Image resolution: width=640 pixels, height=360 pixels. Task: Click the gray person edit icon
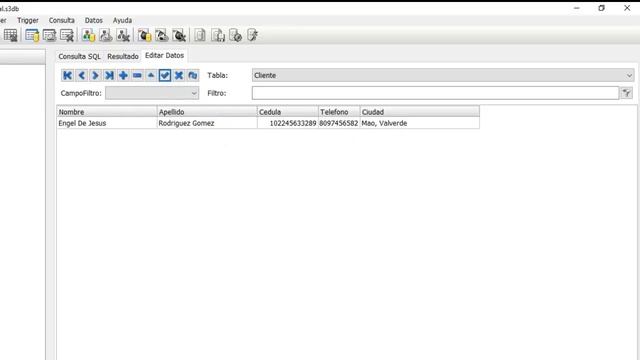[x=106, y=36]
